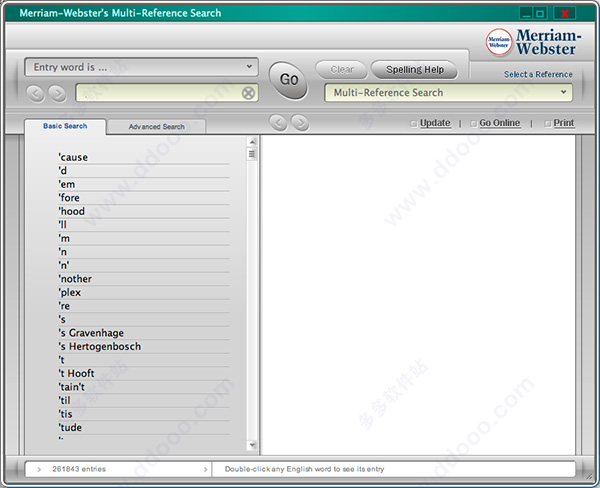Click the Update link
The width and height of the screenshot is (600, 488).
click(435, 123)
